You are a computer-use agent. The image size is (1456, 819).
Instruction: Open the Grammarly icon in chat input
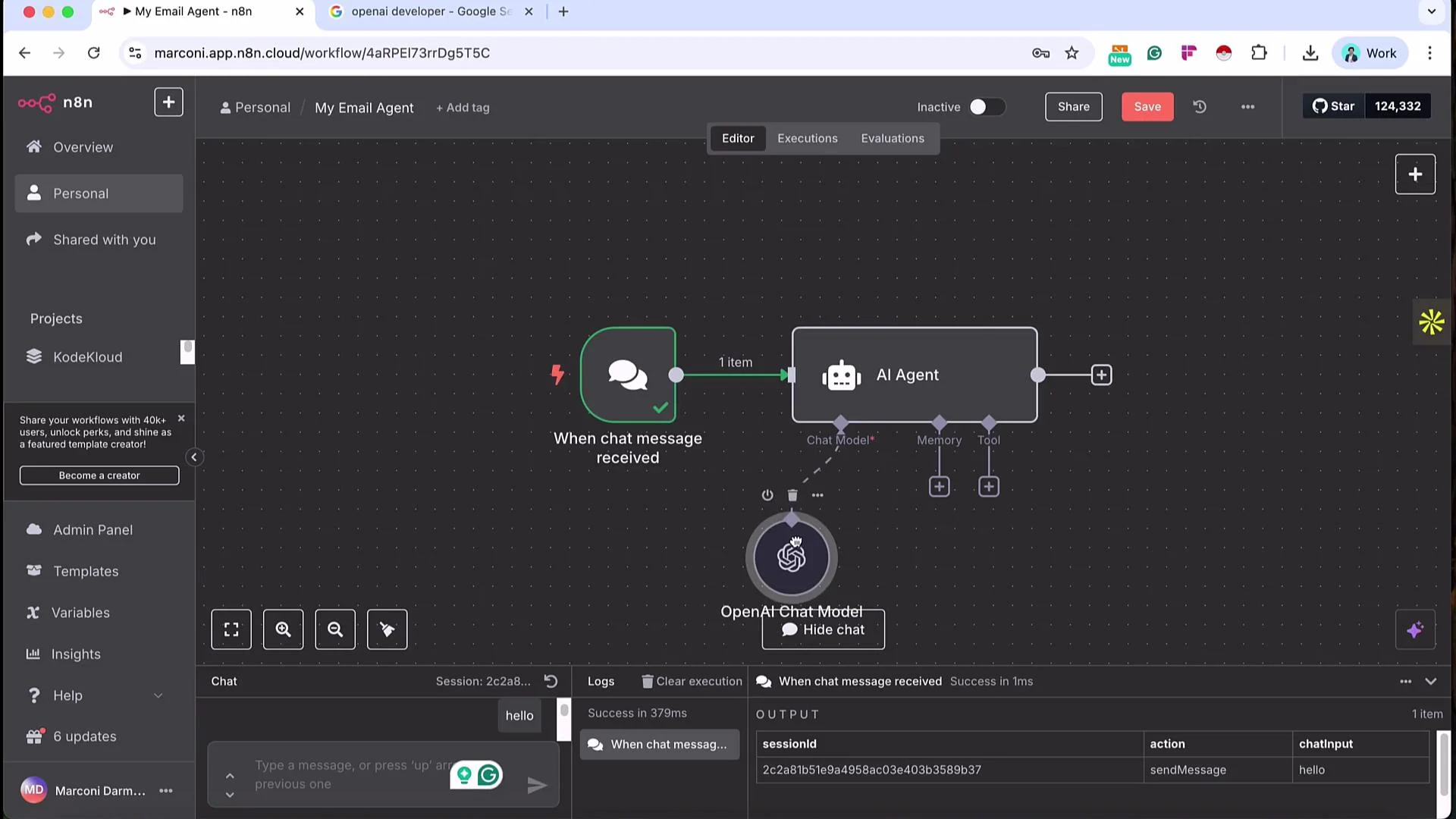[x=489, y=774]
